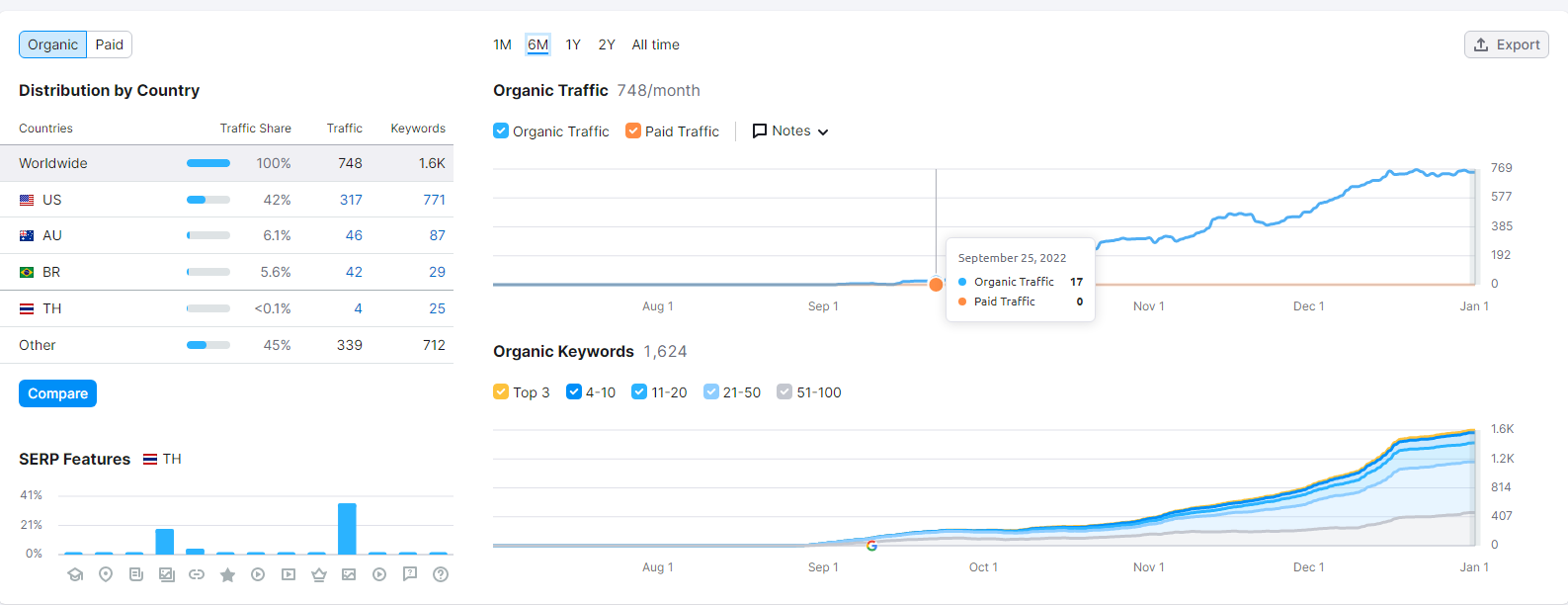Viewport: 1568px width, 605px height.
Task: Switch to the Paid tab
Action: tap(110, 44)
